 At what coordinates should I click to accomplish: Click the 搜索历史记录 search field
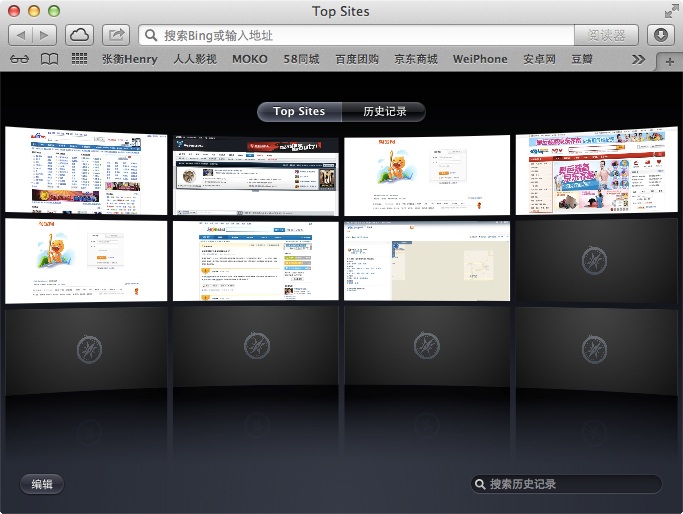click(570, 484)
